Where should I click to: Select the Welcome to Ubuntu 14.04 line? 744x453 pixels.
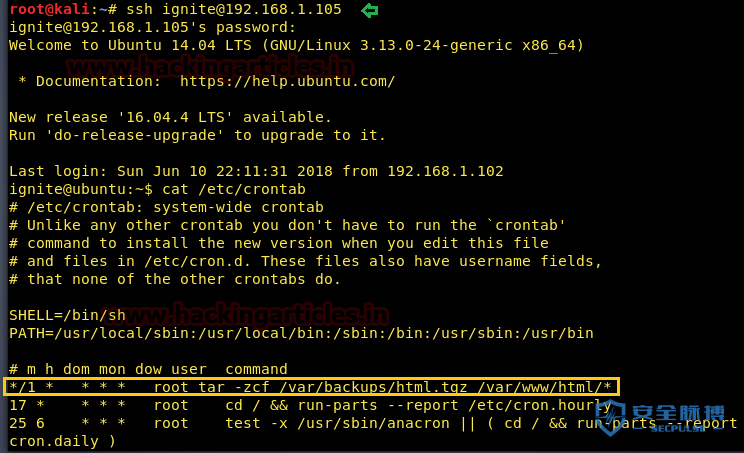click(296, 45)
